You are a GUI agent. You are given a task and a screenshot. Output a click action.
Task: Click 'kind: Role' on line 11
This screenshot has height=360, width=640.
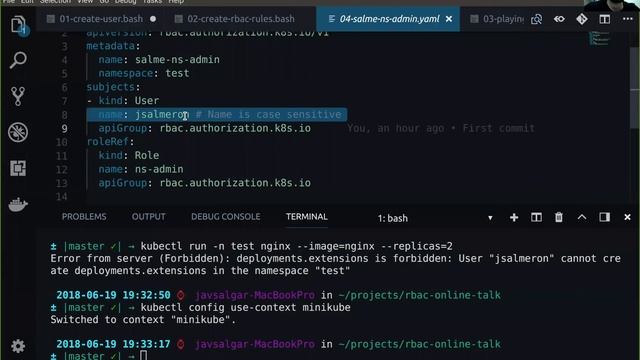(129, 156)
